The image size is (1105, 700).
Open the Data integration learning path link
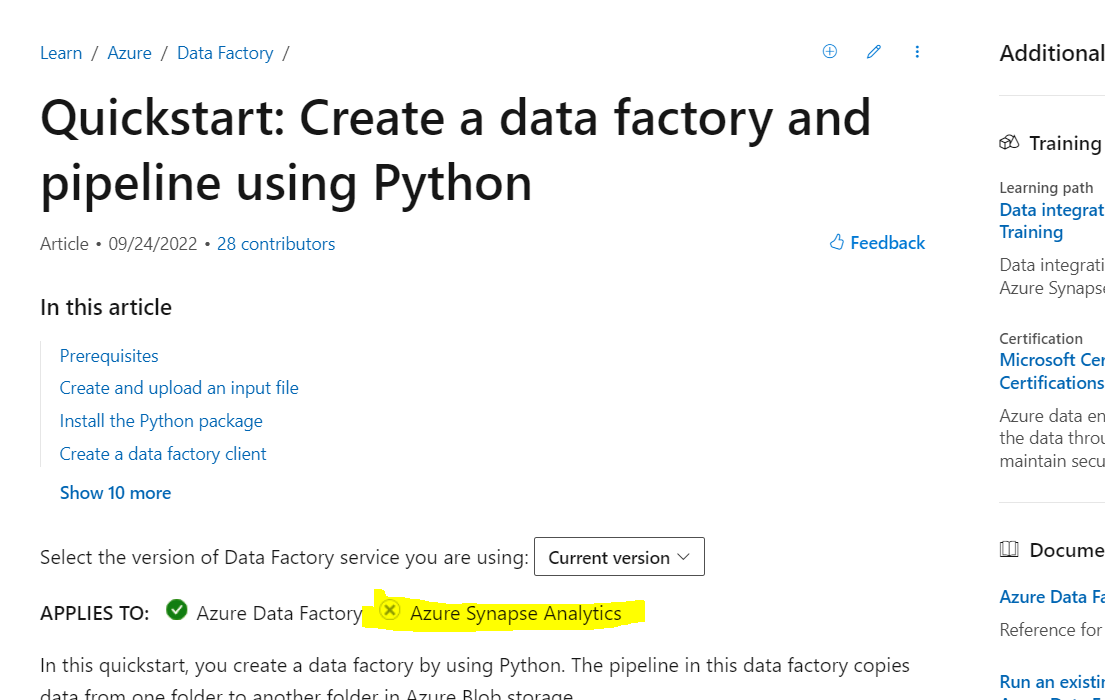(1051, 221)
